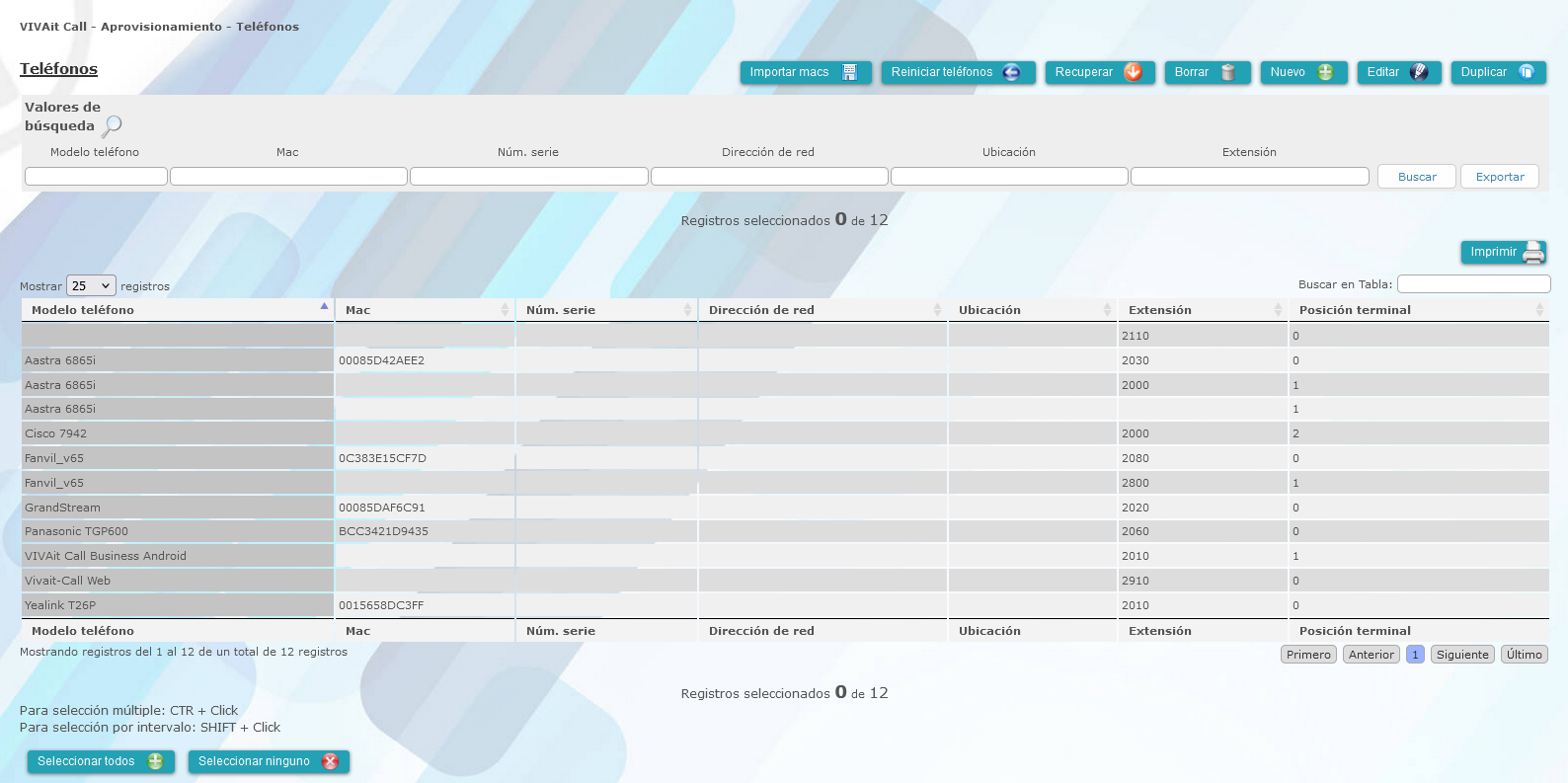Click the Buscar search button
Image resolution: width=1568 pixels, height=783 pixels.
pos(1417,177)
